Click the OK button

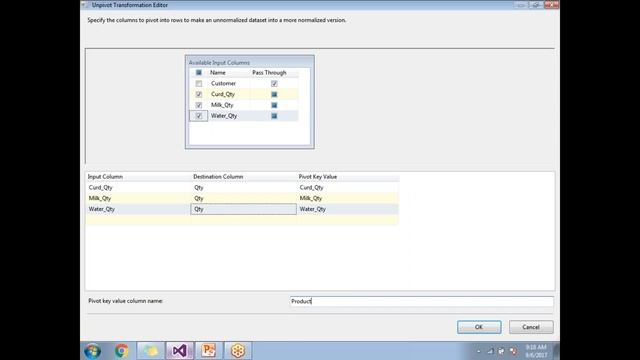pos(479,327)
